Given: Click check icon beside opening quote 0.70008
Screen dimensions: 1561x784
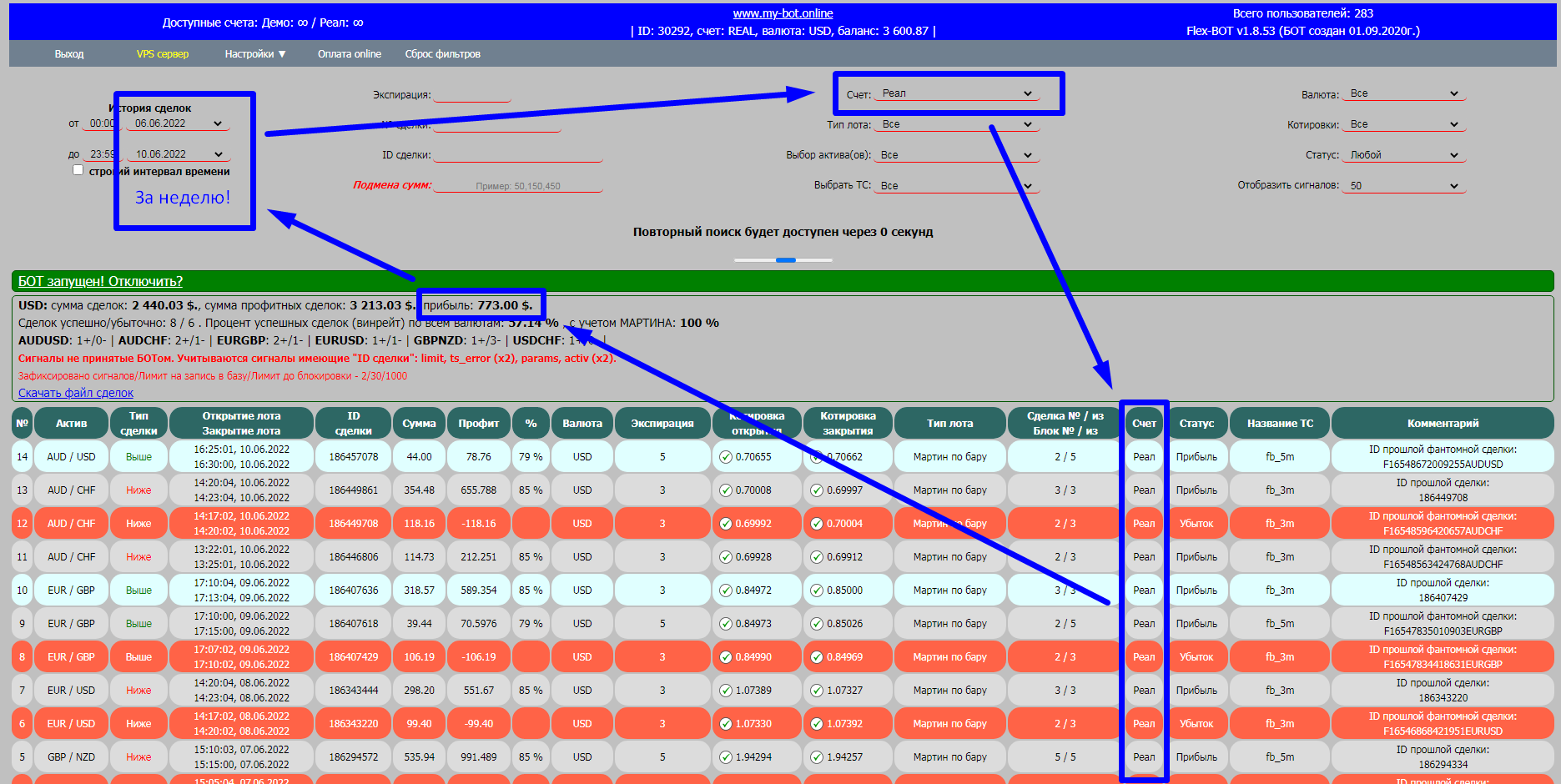Looking at the screenshot, I should click(x=726, y=490).
